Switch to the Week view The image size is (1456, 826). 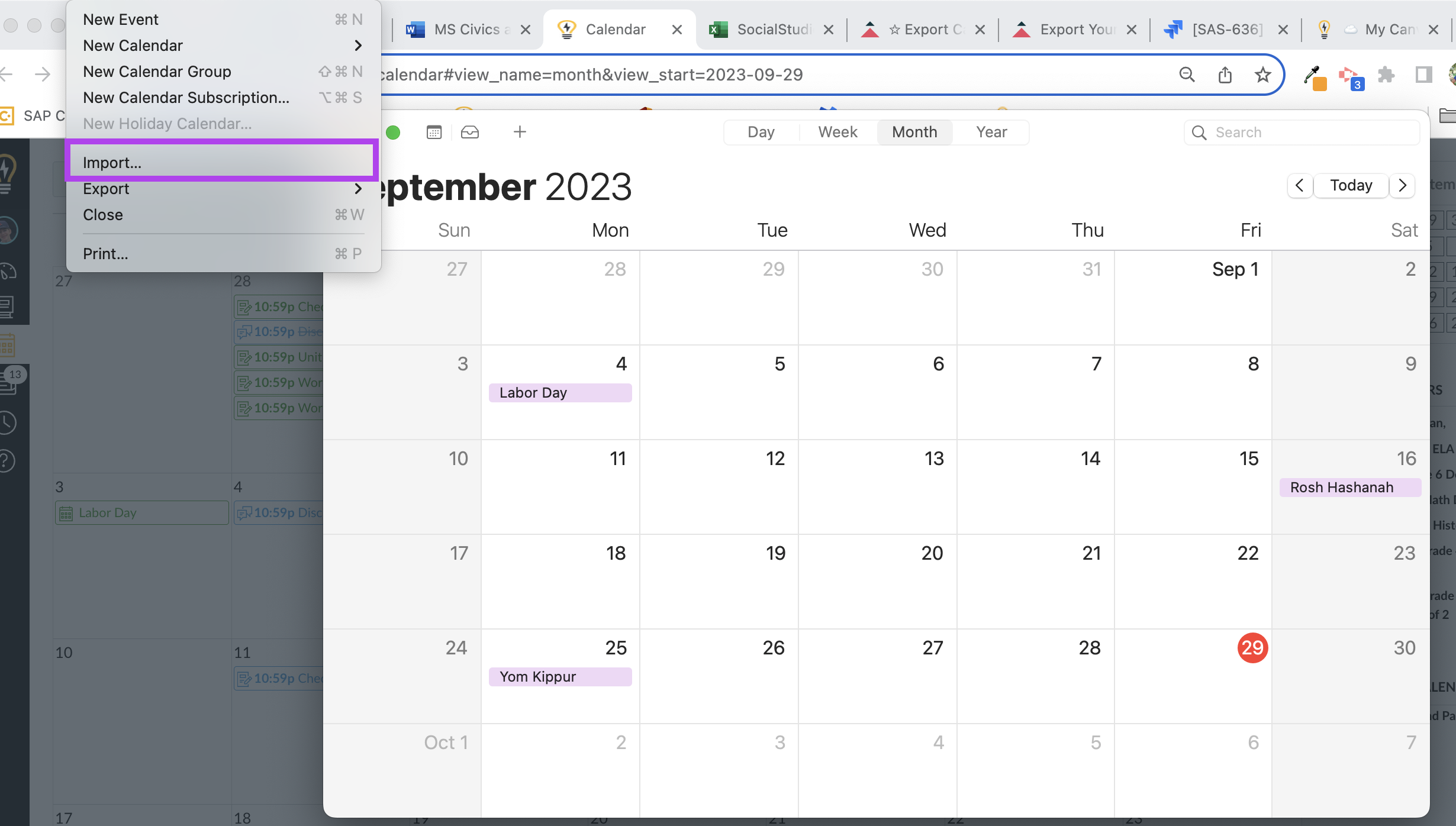point(837,131)
